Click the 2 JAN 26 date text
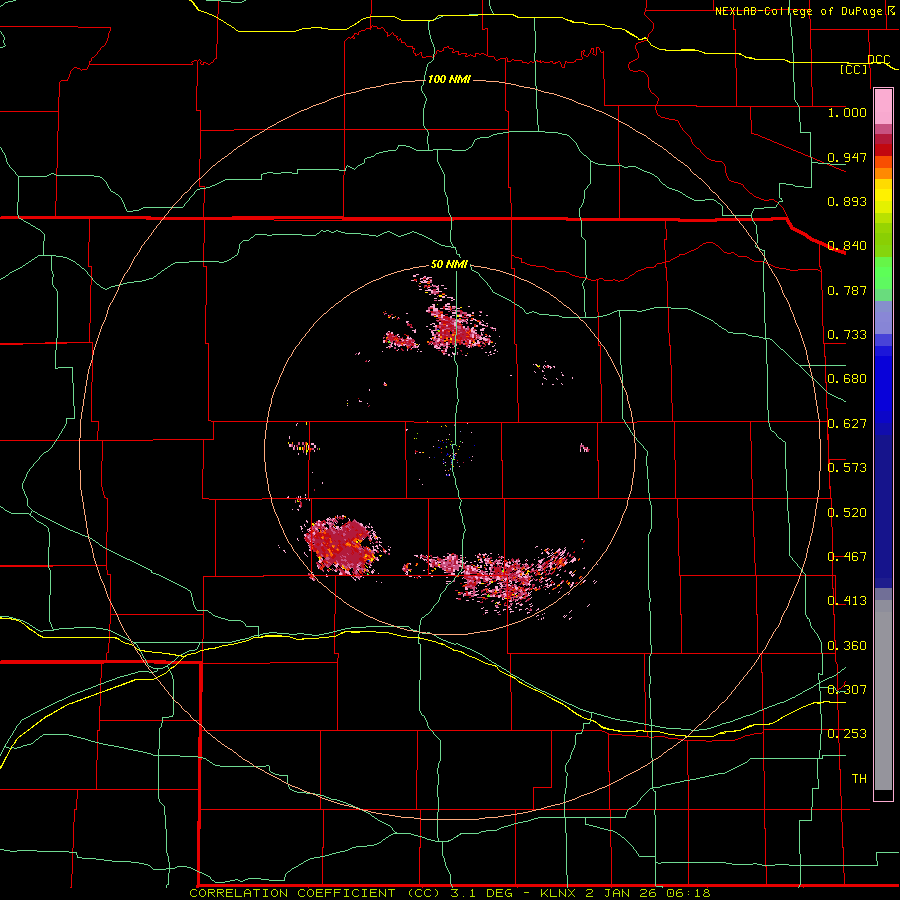900x900 pixels. pos(620,893)
